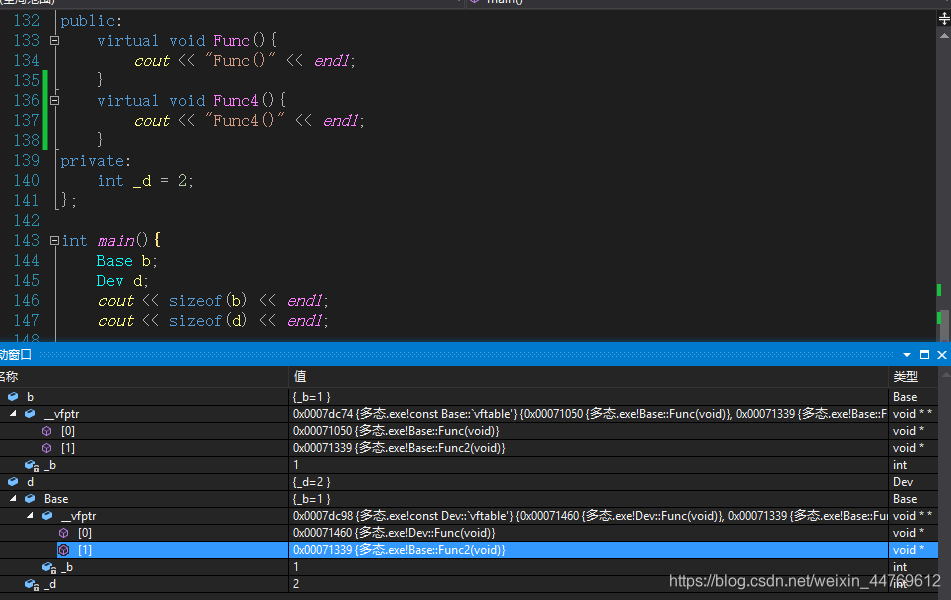The width and height of the screenshot is (951, 600).
Task: Select value 0x00071460 Dev::Func(void) row
Action: 469,533
